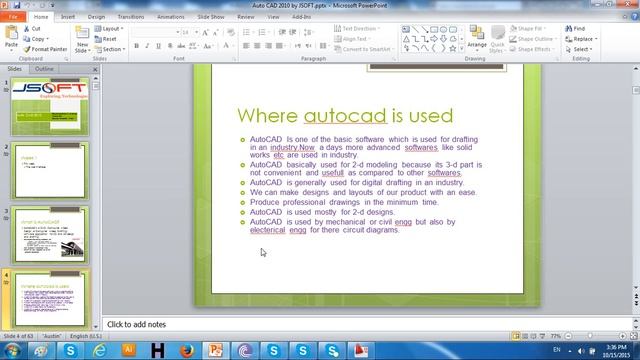The height and width of the screenshot is (360, 640).
Task: Pick the oval shape in shapes gallery
Action: point(443,29)
